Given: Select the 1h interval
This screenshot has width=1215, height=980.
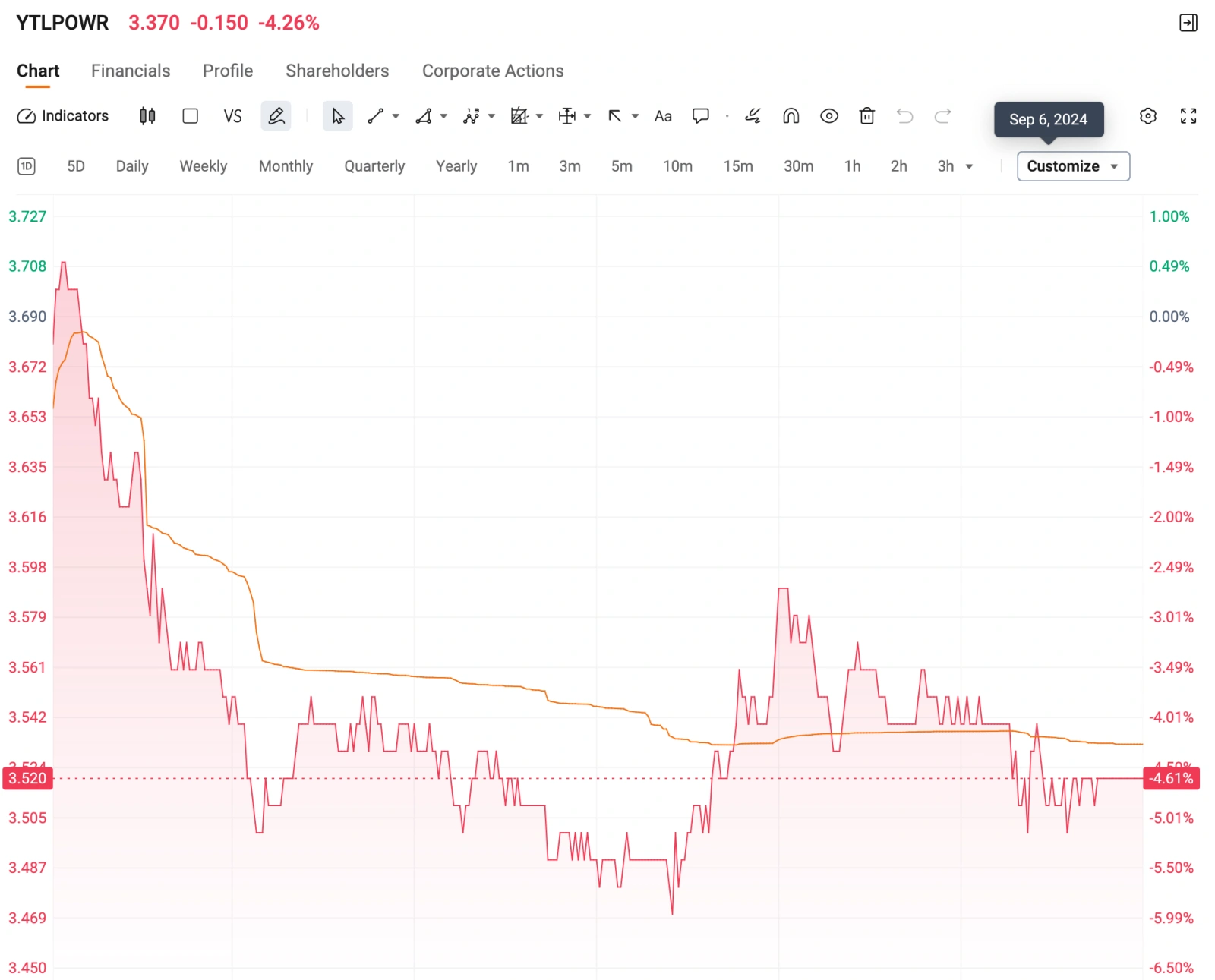Looking at the screenshot, I should [853, 166].
